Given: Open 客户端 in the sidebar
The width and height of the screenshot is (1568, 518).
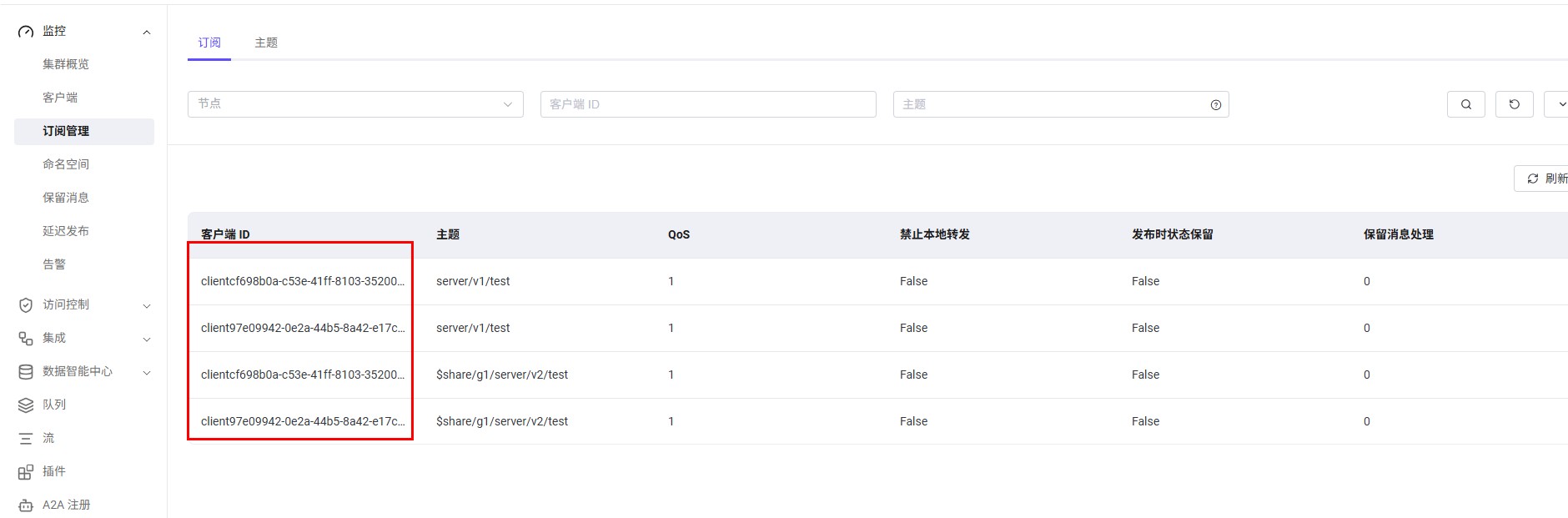Looking at the screenshot, I should point(60,98).
